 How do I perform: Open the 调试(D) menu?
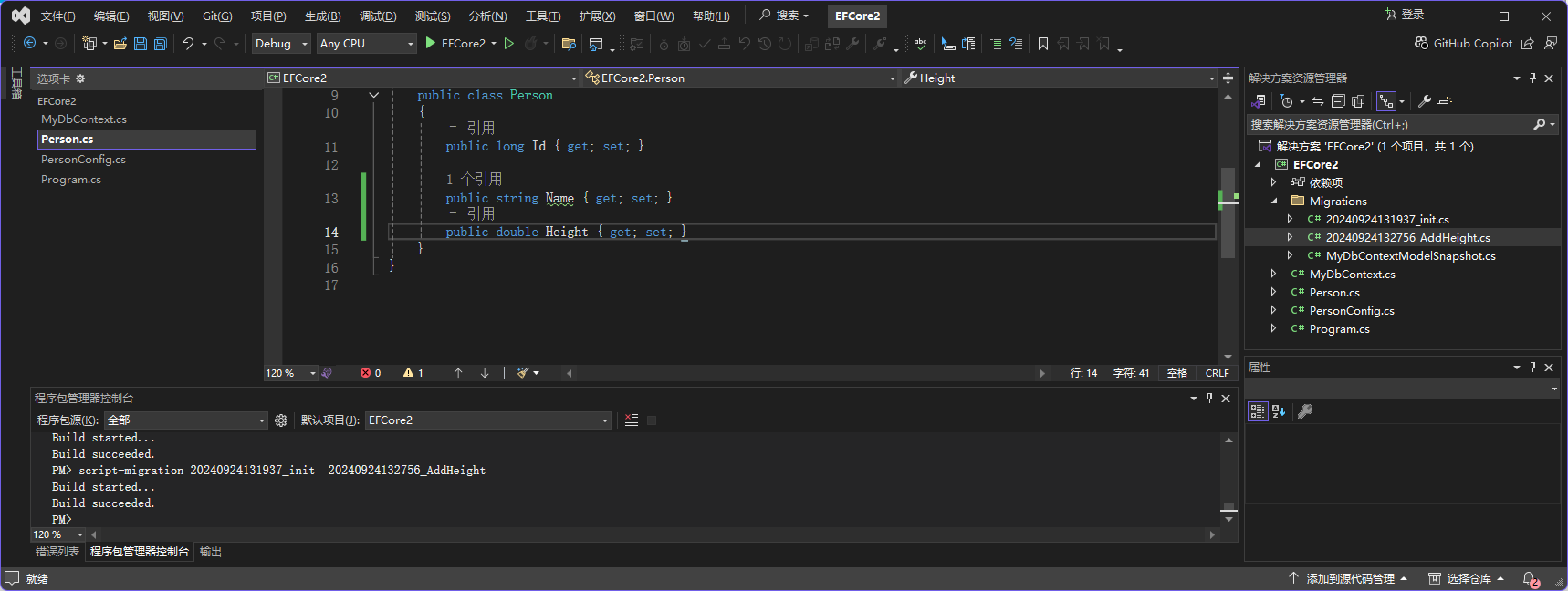tap(378, 16)
